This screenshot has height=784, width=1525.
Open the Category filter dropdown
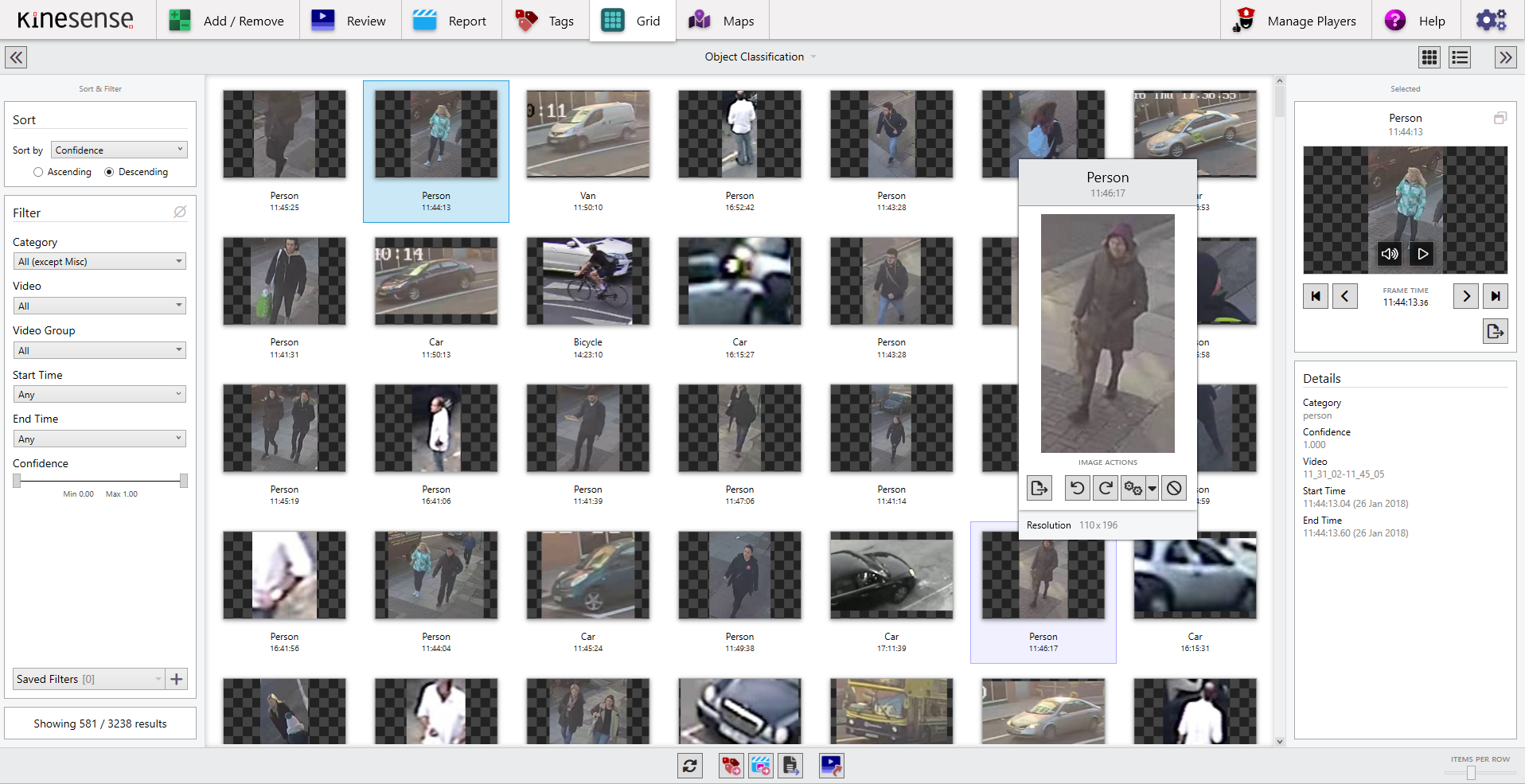point(99,261)
